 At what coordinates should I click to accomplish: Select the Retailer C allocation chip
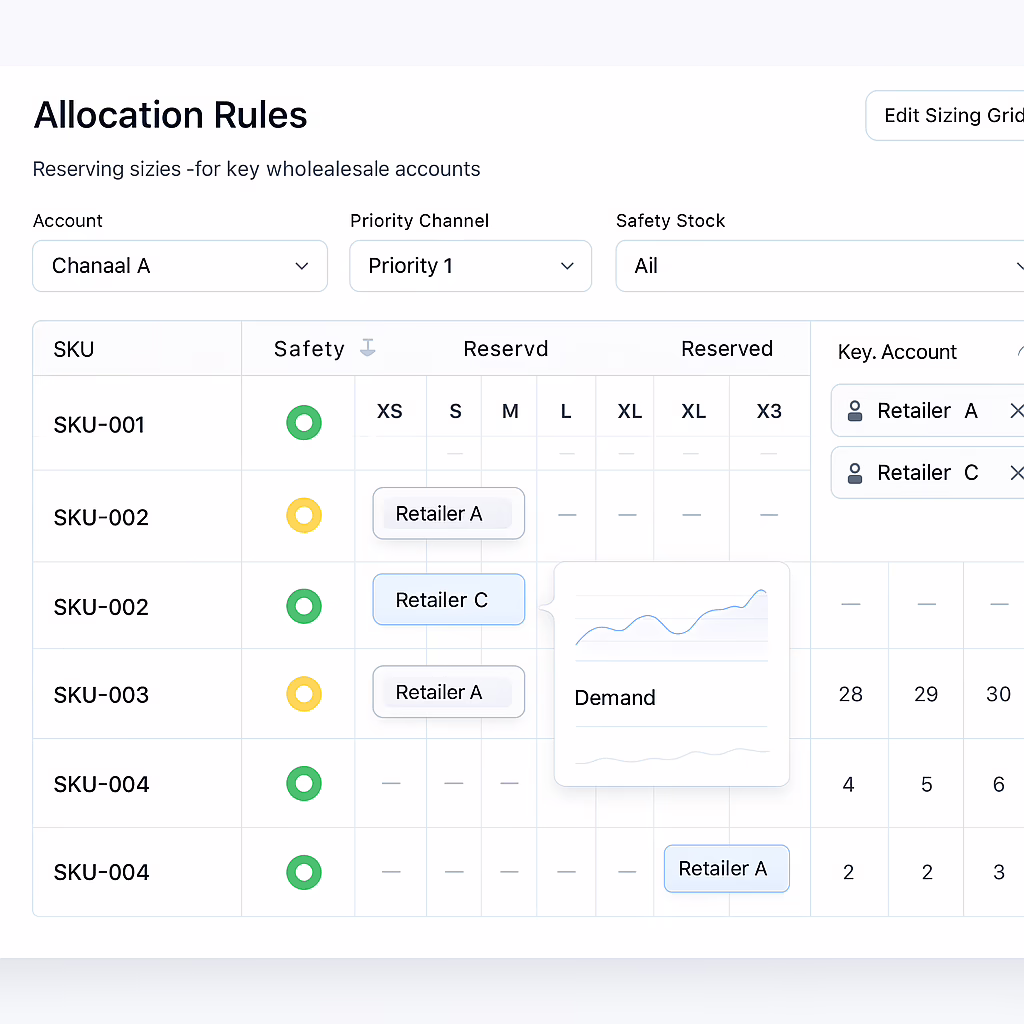pos(448,600)
